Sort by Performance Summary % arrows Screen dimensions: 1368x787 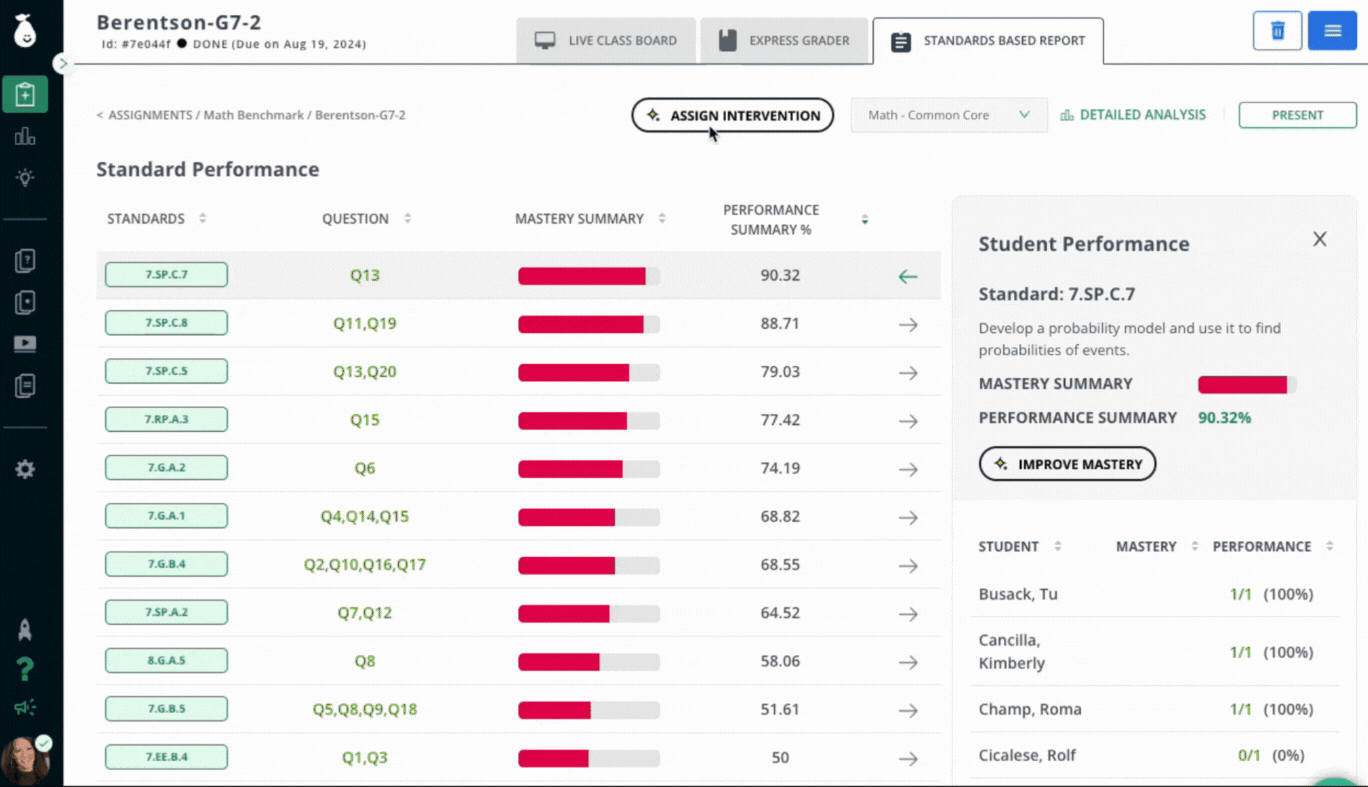tap(865, 219)
